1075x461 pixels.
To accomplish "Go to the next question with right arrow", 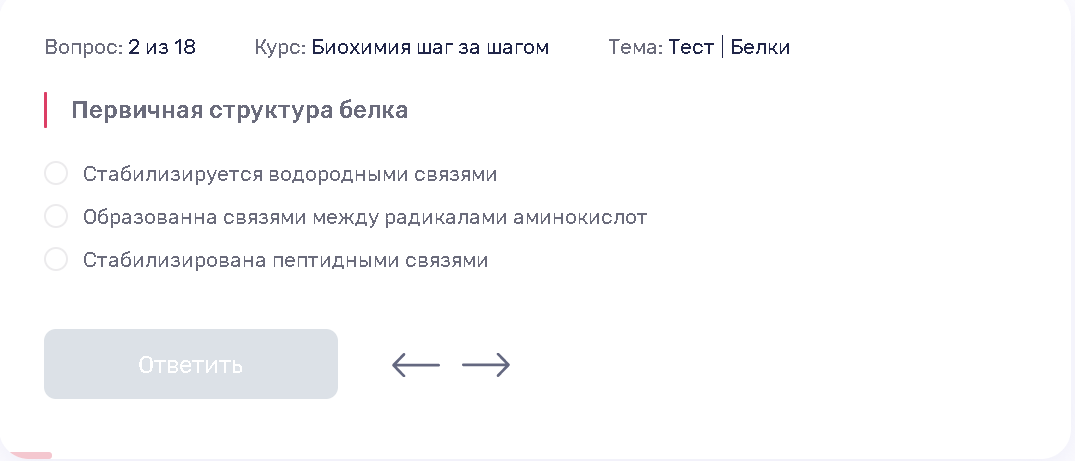I will click(x=486, y=364).
